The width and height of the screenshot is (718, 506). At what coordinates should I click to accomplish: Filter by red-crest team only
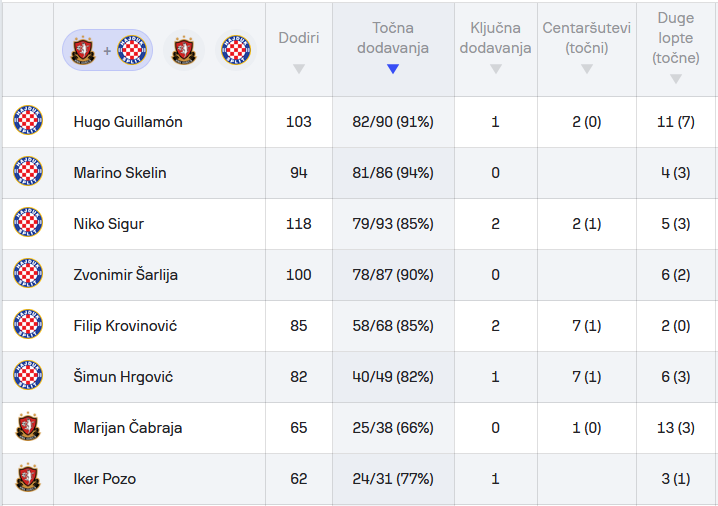[x=184, y=50]
